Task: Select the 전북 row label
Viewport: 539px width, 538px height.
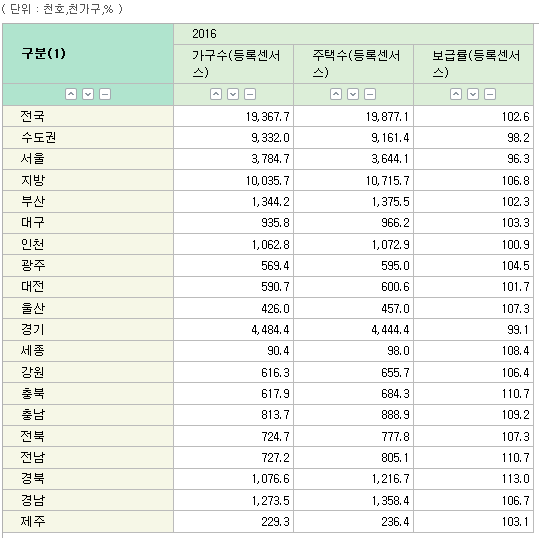Action: [x=32, y=436]
